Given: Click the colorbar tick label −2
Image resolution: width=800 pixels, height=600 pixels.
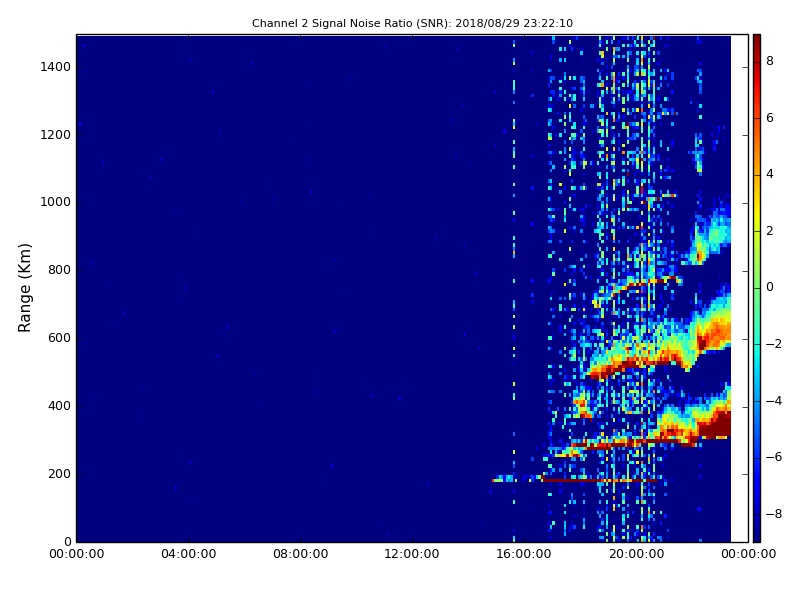Looking at the screenshot, I should click(x=773, y=344).
